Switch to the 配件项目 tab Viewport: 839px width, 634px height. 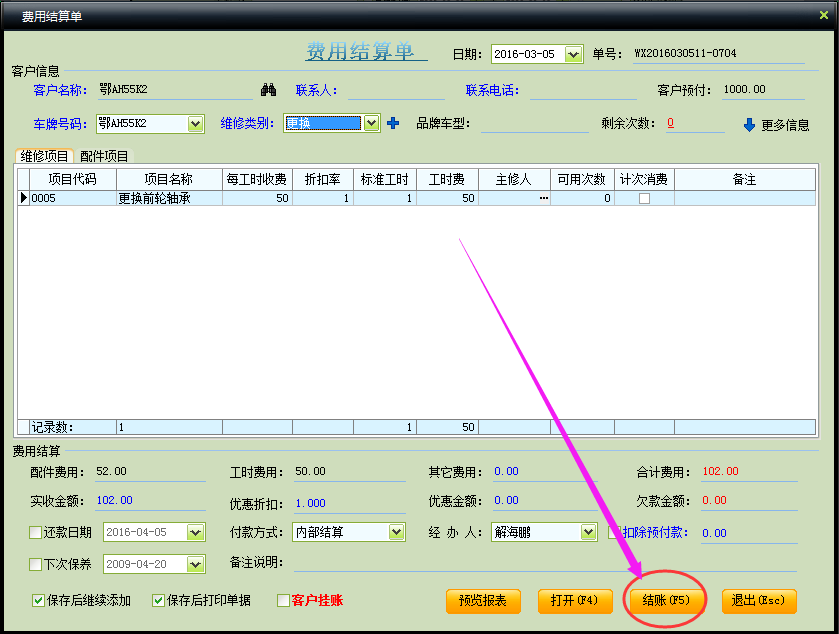[104, 156]
